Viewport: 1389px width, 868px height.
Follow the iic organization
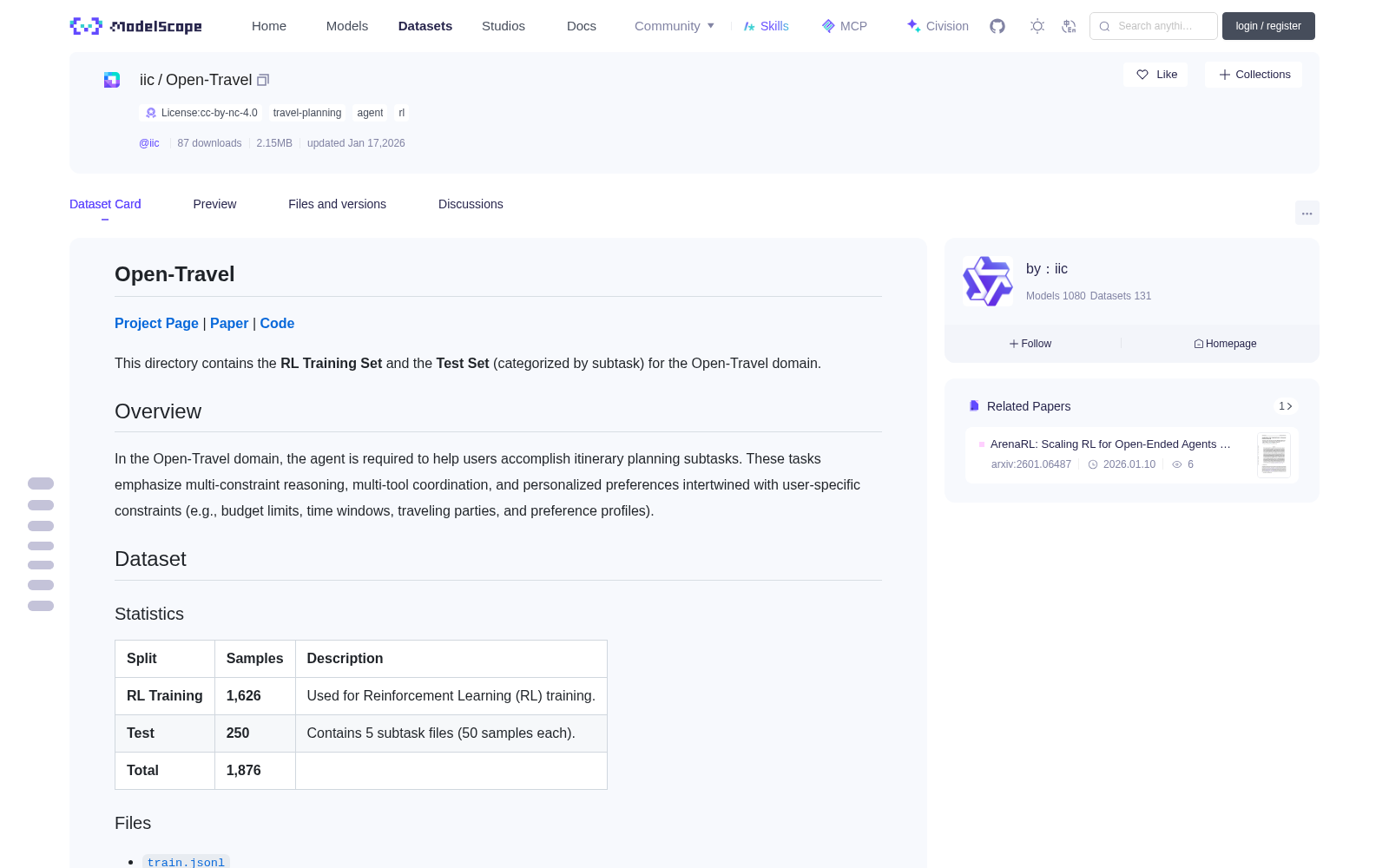[x=1030, y=344]
